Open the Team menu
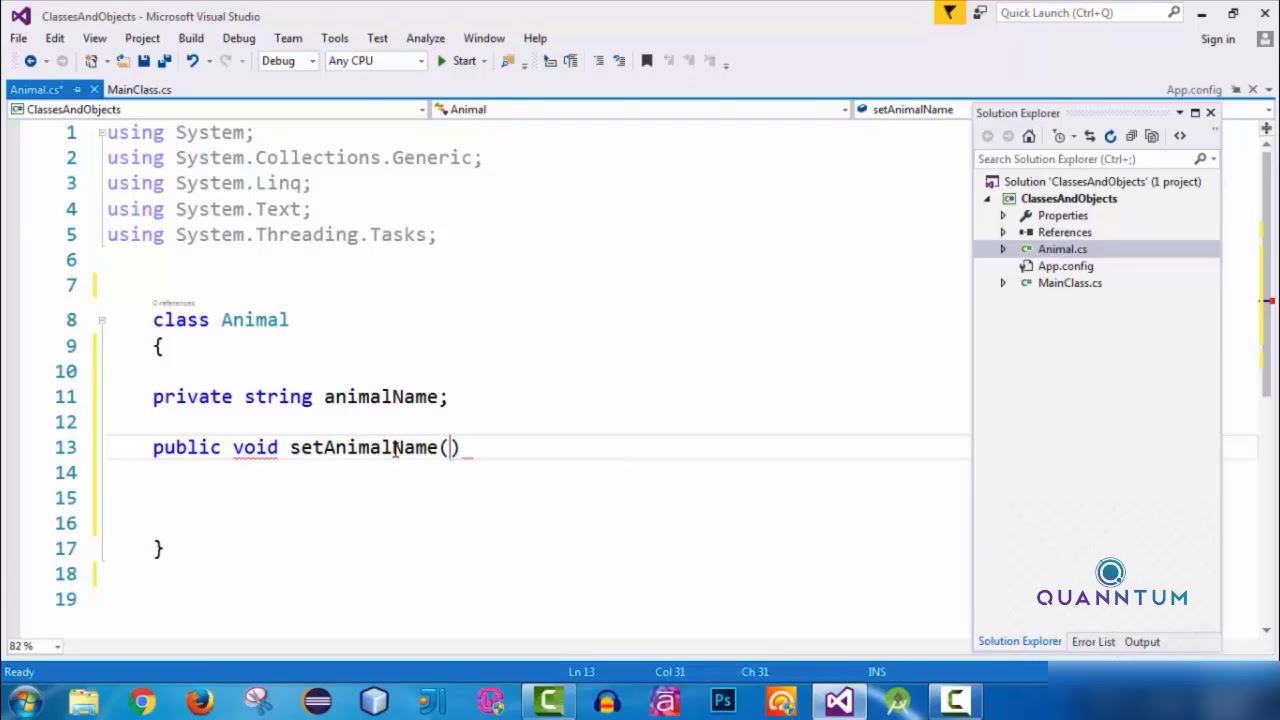The image size is (1280, 720). click(288, 38)
